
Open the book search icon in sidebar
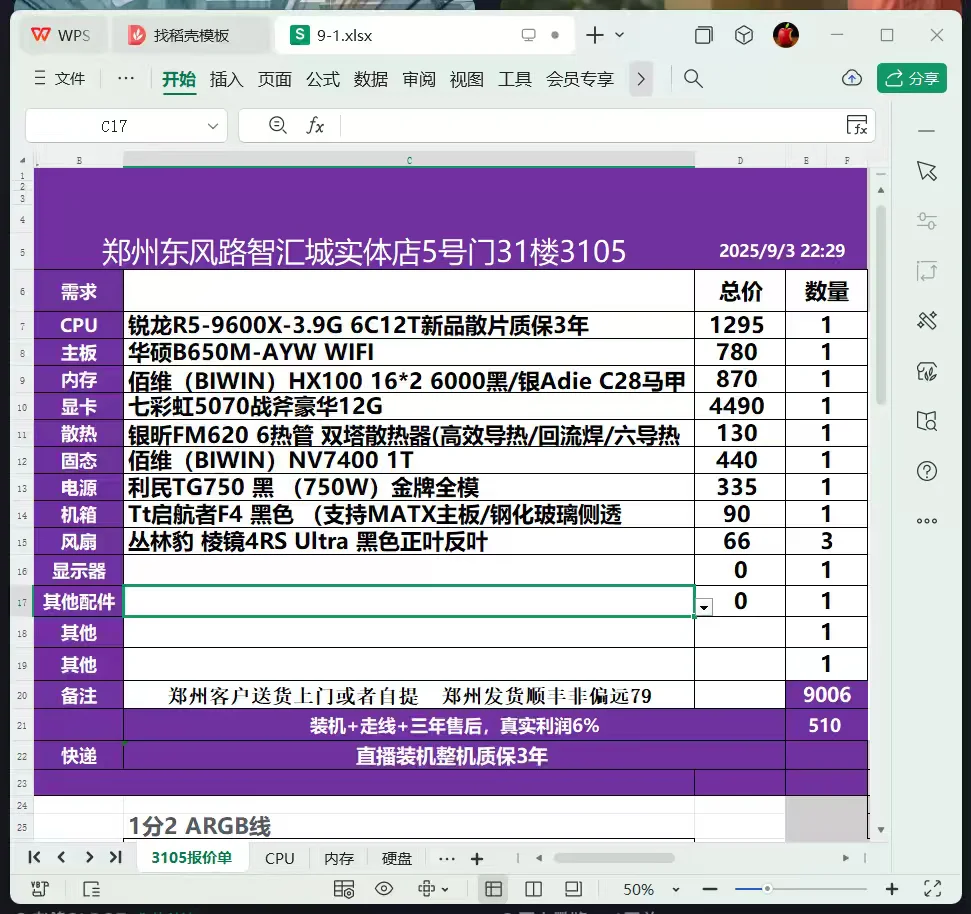tap(926, 421)
